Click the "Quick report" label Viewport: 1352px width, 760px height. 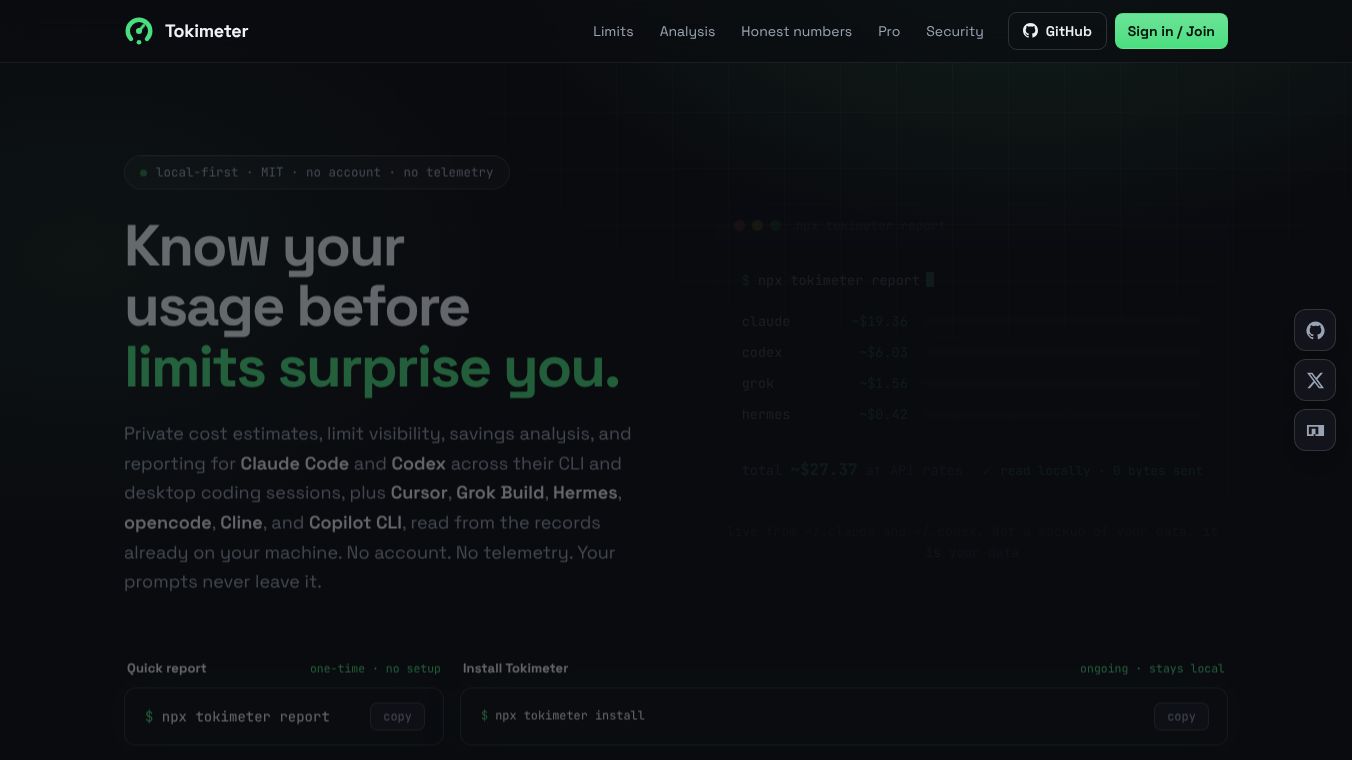tap(167, 668)
